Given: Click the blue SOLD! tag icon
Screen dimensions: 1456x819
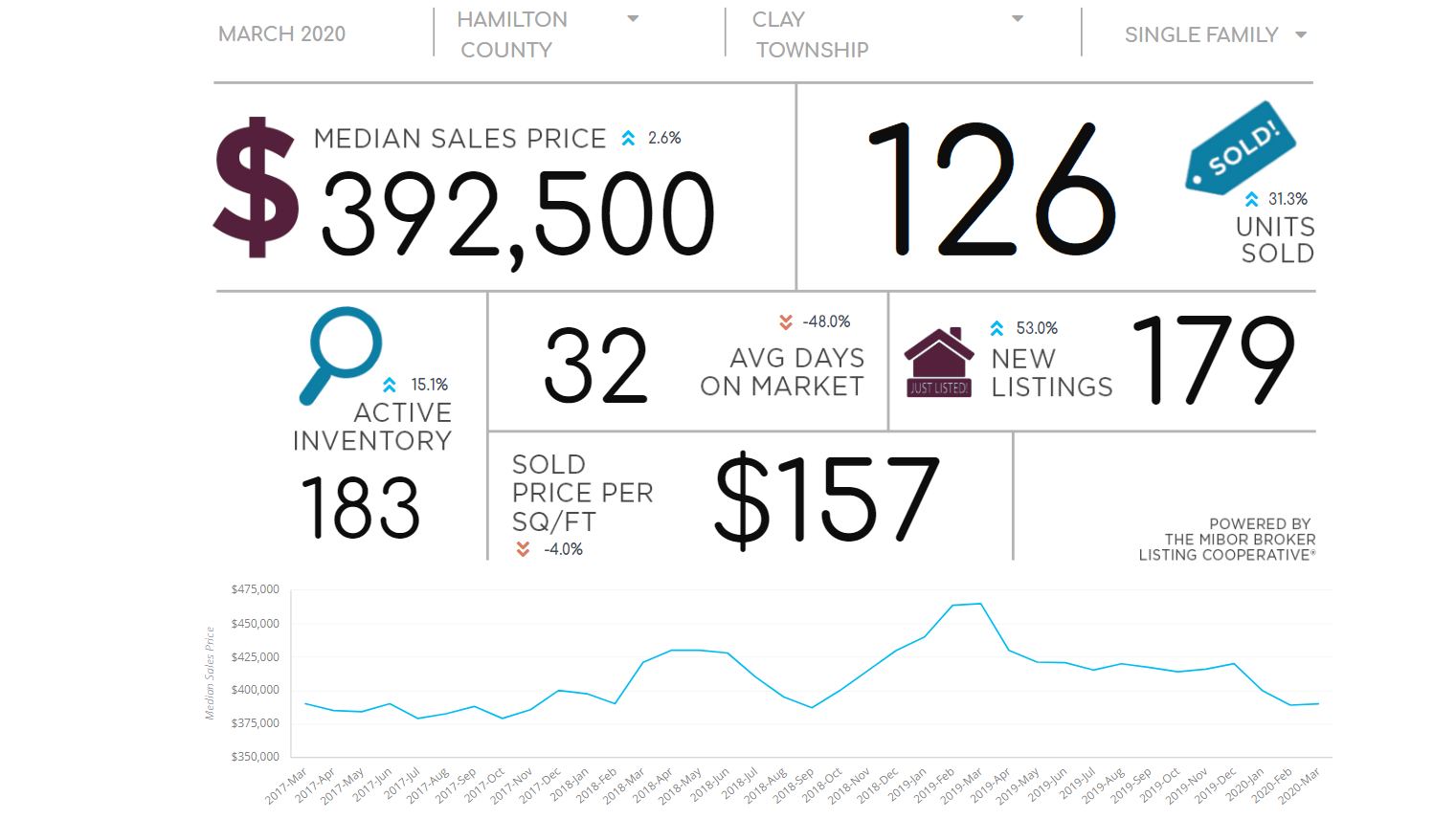Looking at the screenshot, I should coord(1240,147).
